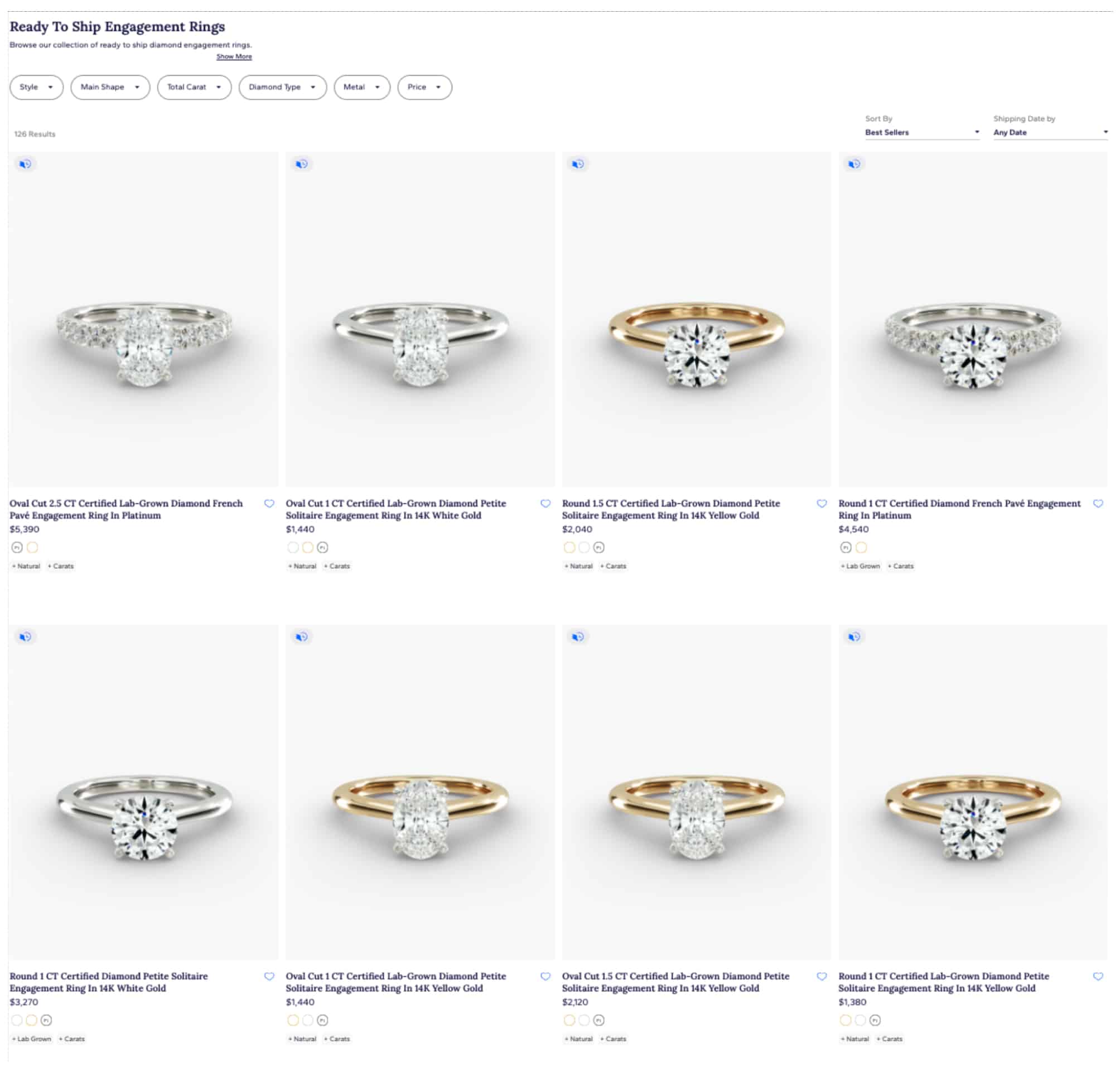The image size is (1120, 1071).
Task: Add the Round 1 CT platinum ring to wishlist
Action: 1097,504
